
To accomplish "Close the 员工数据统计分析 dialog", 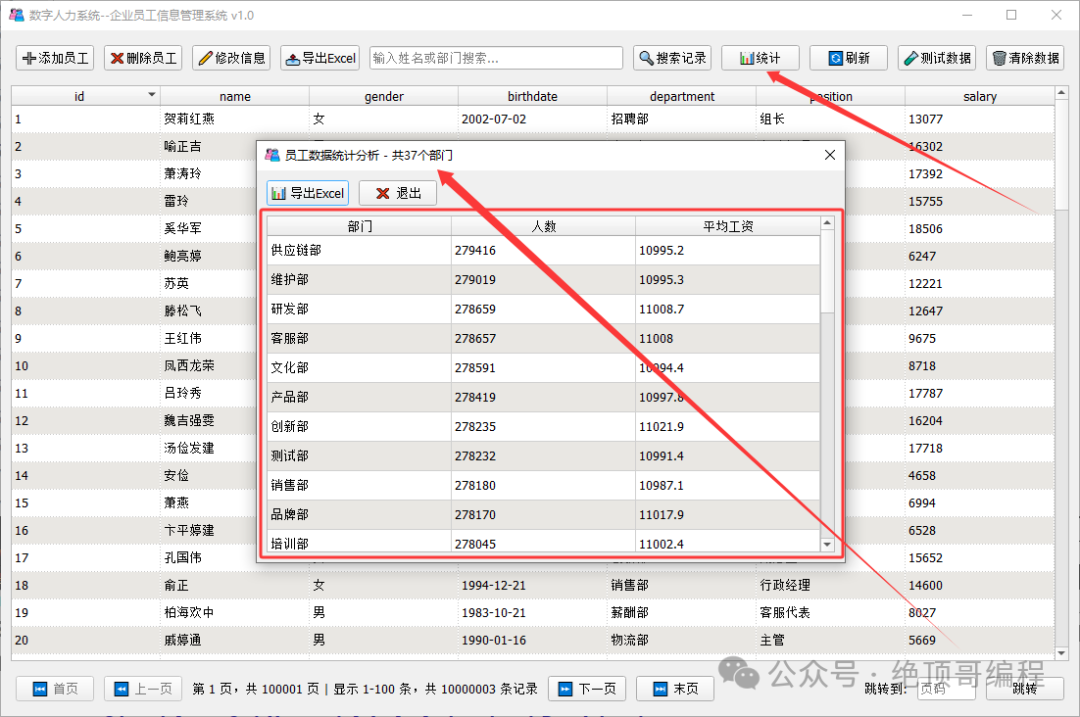I will [x=830, y=155].
